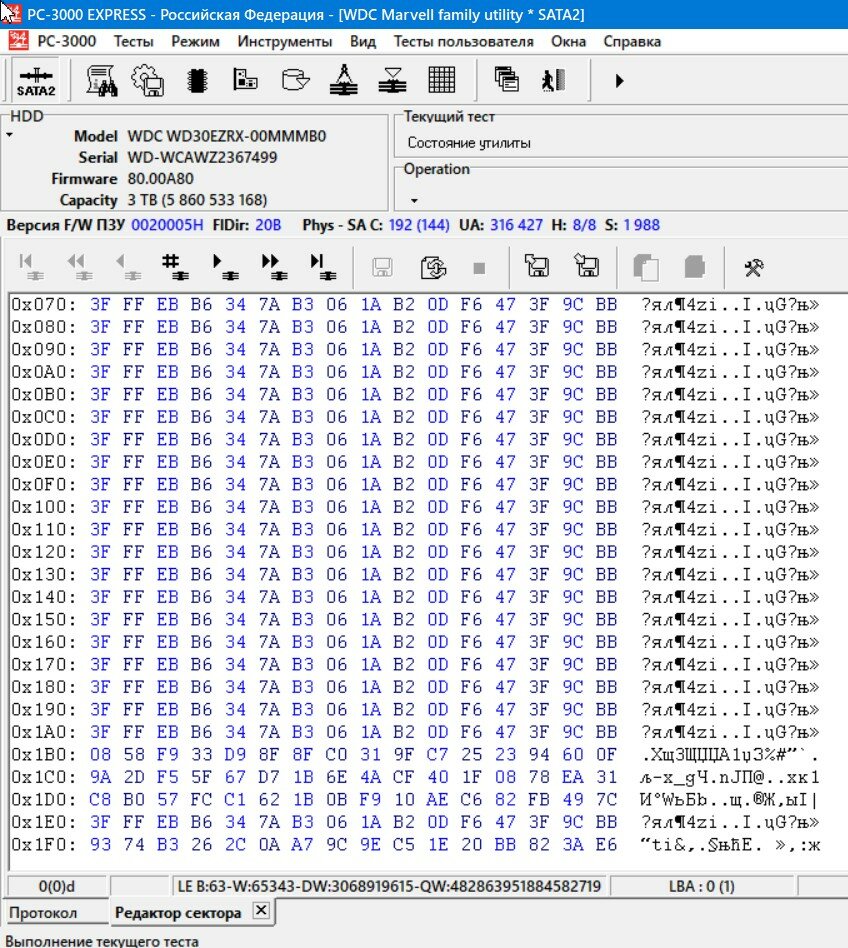
Task: Open the Справка menu
Action: 632,41
